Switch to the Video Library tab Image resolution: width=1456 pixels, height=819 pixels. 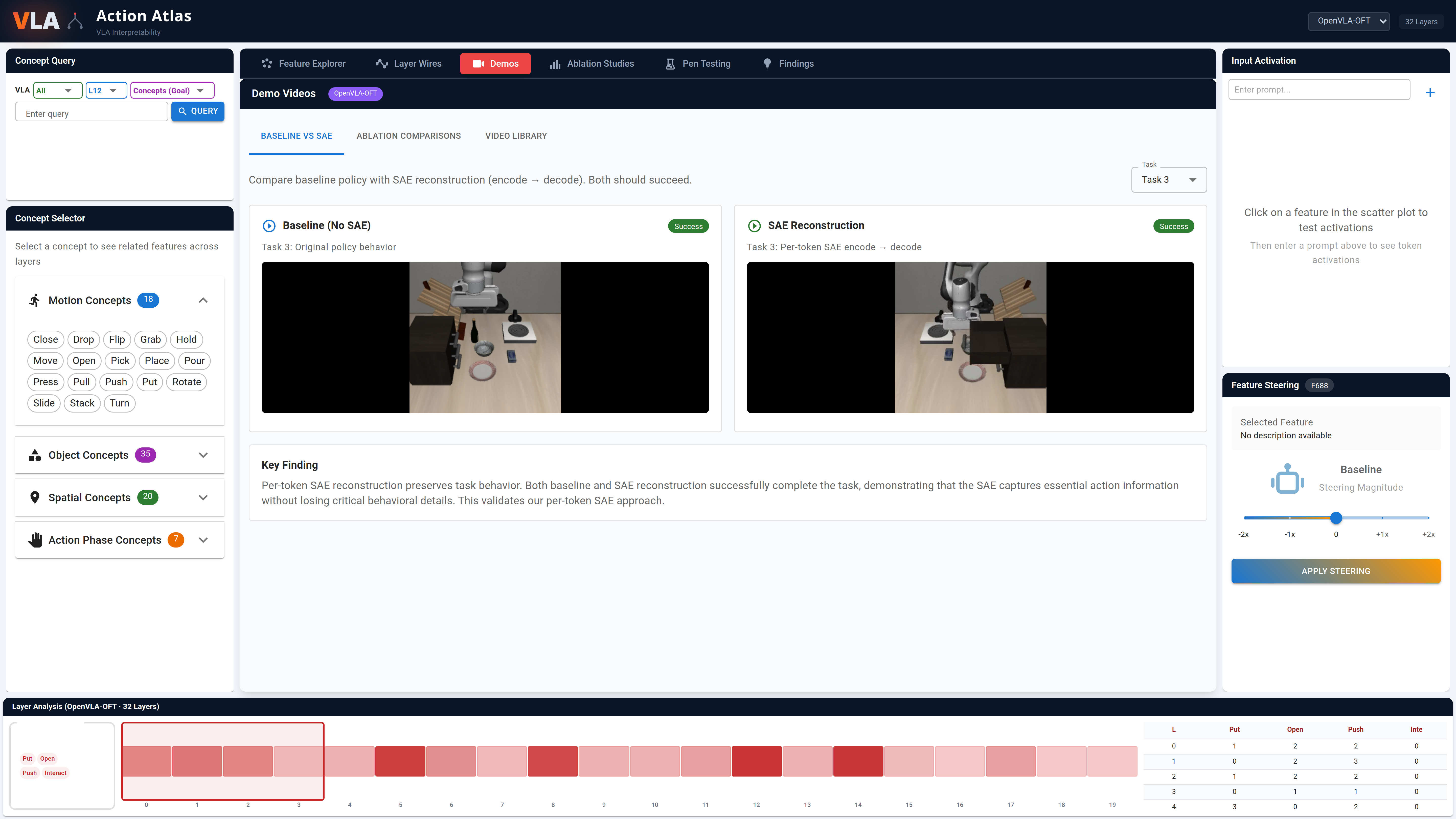pyautogui.click(x=516, y=136)
